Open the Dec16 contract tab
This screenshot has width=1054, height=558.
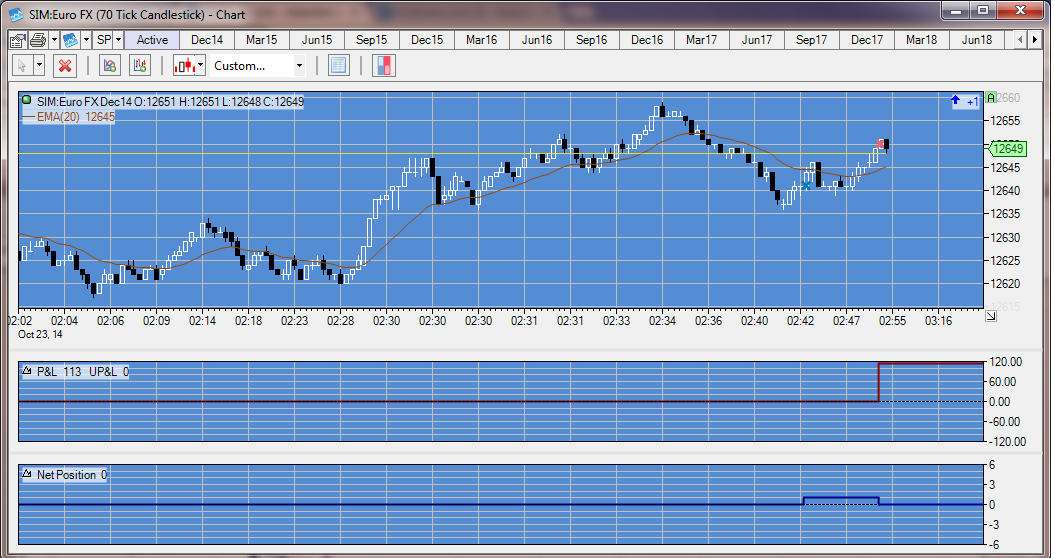click(x=647, y=40)
